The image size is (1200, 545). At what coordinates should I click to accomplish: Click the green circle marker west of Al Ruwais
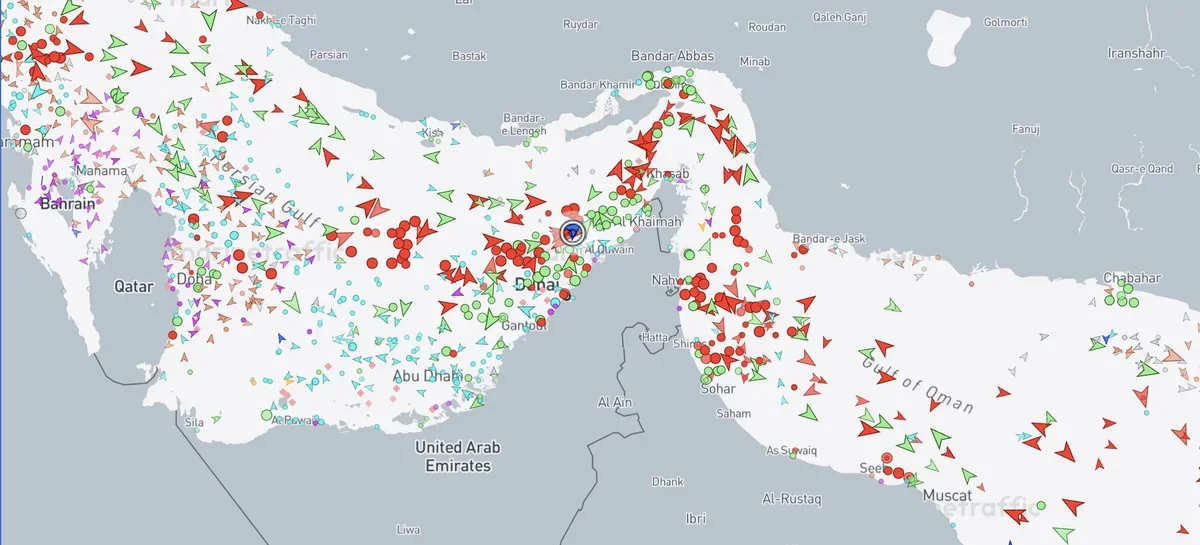click(266, 415)
